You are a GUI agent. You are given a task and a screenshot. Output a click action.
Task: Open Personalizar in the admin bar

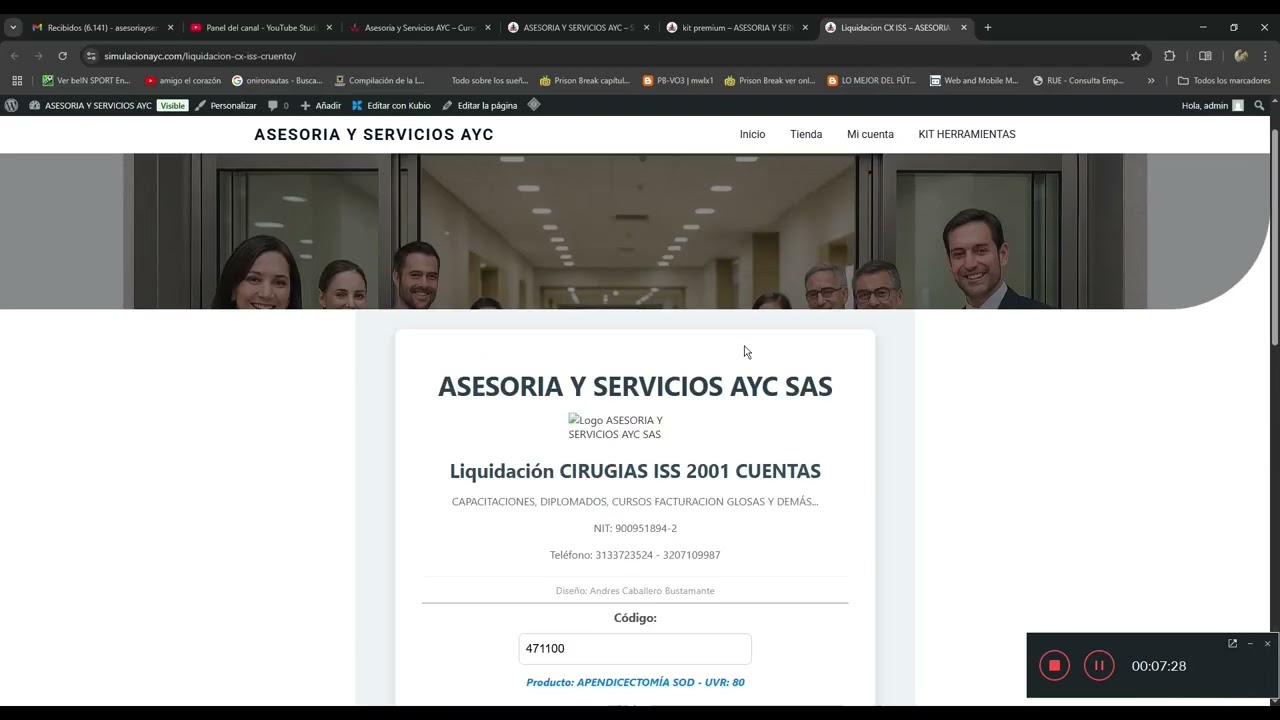point(226,105)
